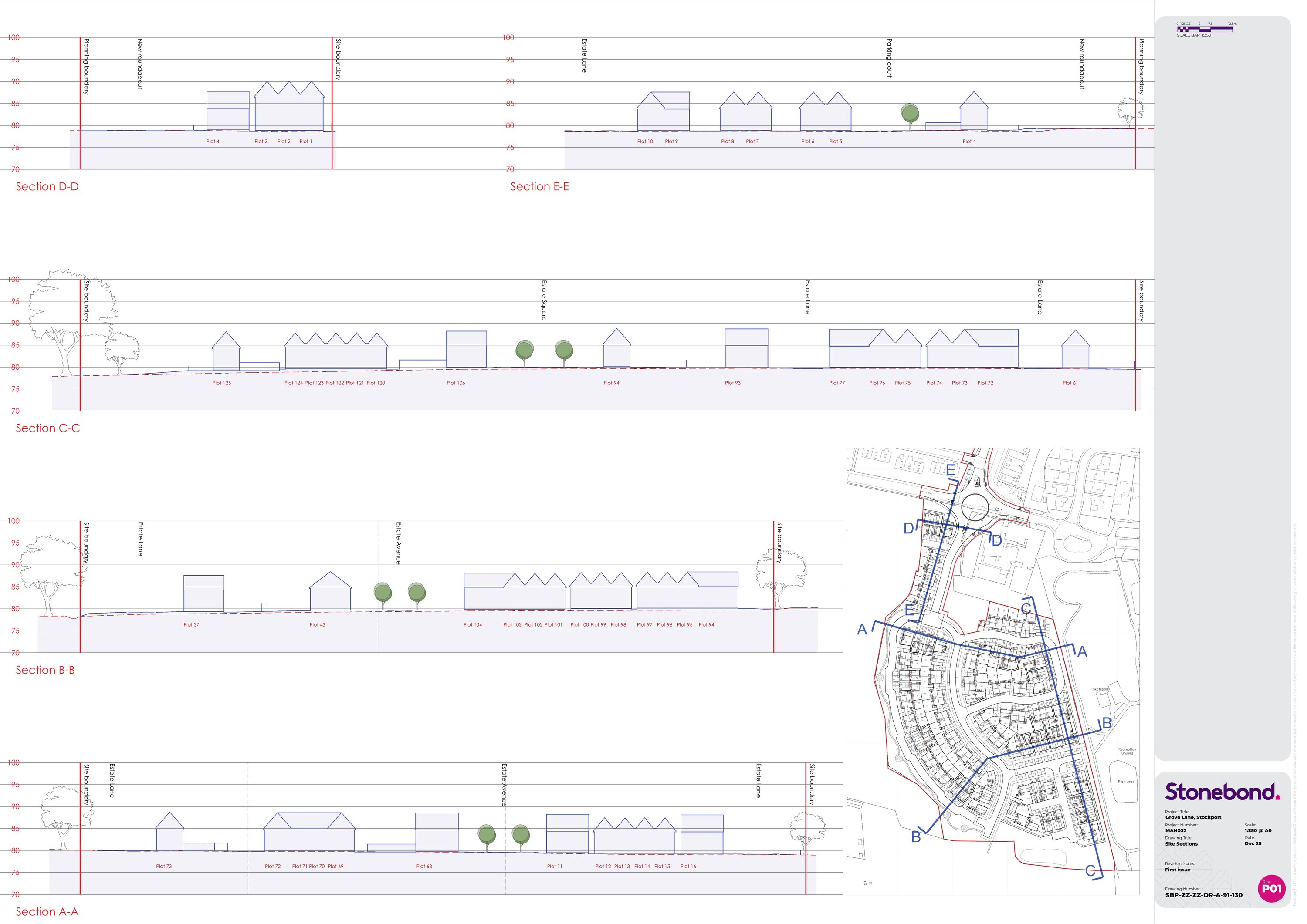Select the Section E-E title
The width and height of the screenshot is (1307, 924).
(539, 187)
